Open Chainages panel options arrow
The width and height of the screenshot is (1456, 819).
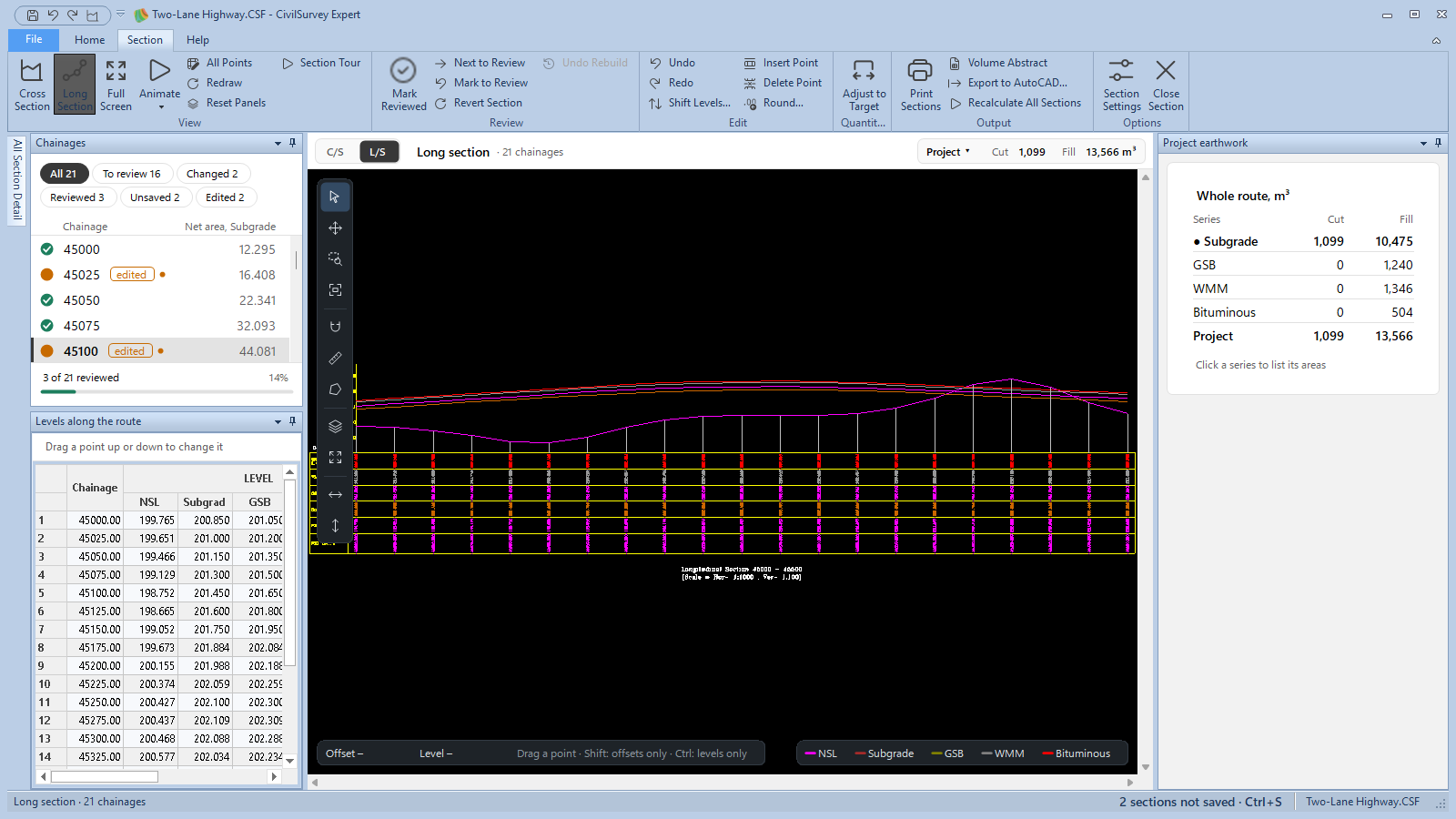(278, 143)
